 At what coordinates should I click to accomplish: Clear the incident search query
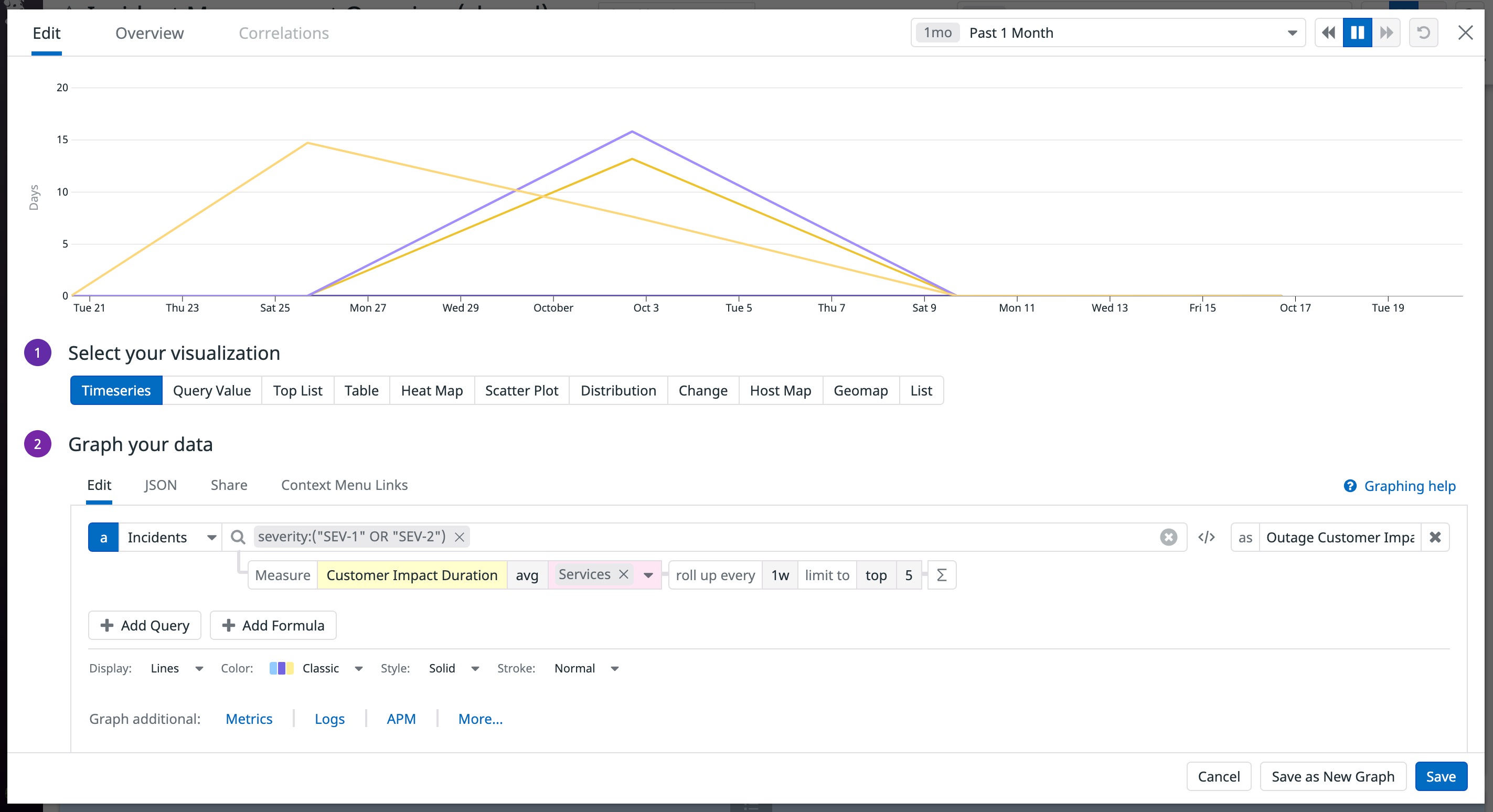(x=1168, y=537)
